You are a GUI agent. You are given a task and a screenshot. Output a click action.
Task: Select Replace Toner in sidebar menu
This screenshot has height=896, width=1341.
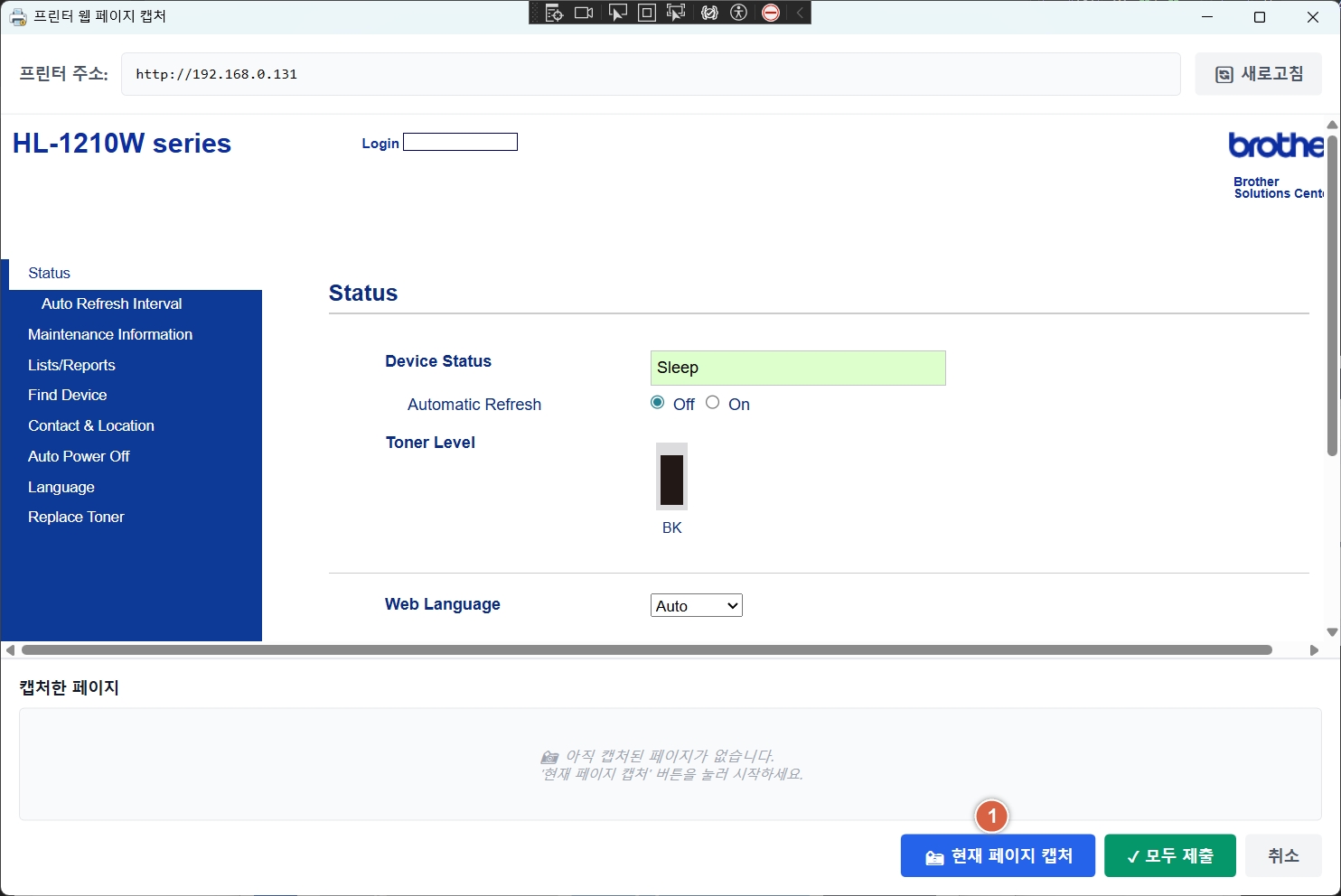(x=76, y=517)
